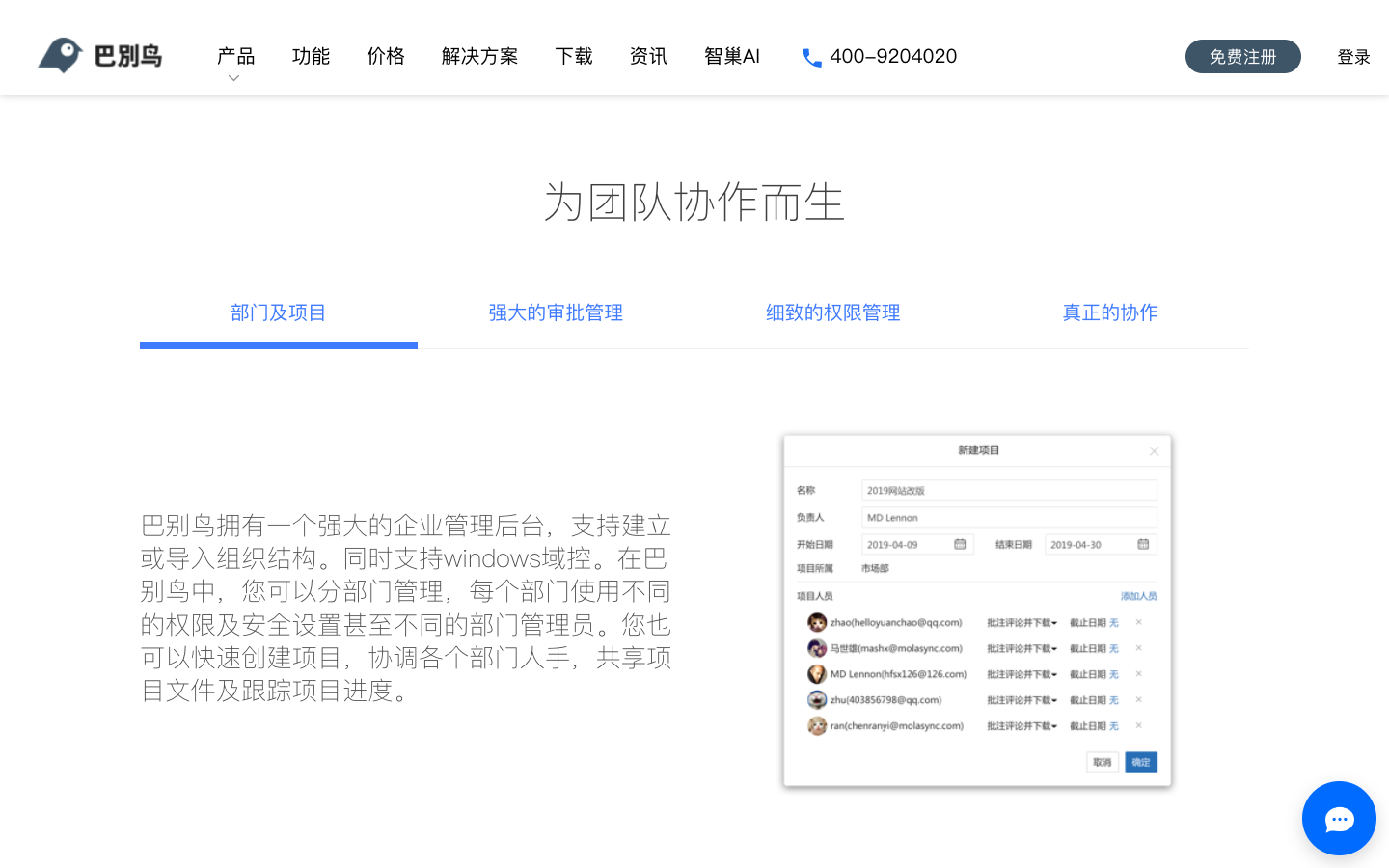The height and width of the screenshot is (868, 1389).
Task: Open zhao's 批注评论并下载 permission dropdown
Action: point(1022,622)
